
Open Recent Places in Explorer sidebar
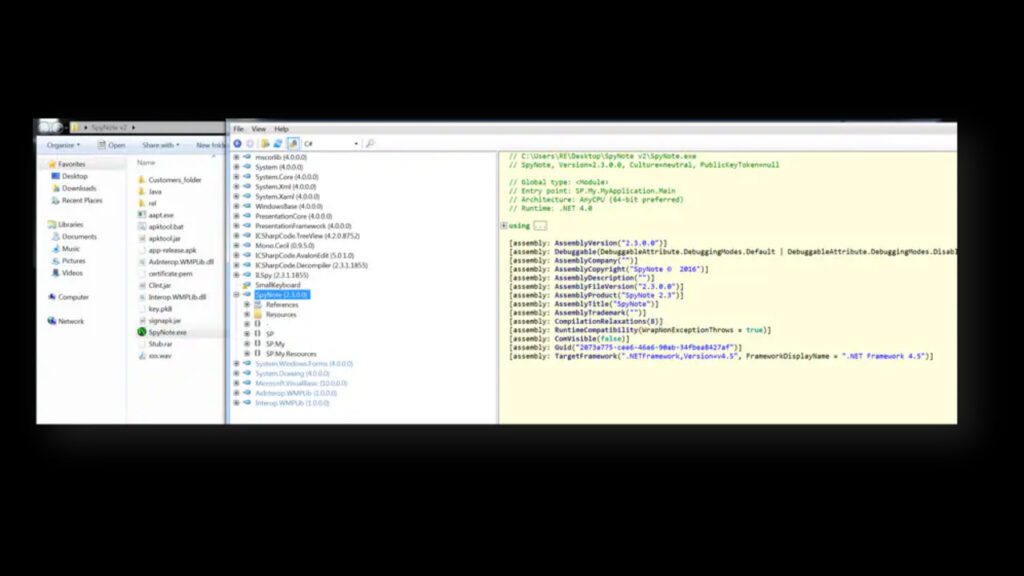[x=82, y=200]
